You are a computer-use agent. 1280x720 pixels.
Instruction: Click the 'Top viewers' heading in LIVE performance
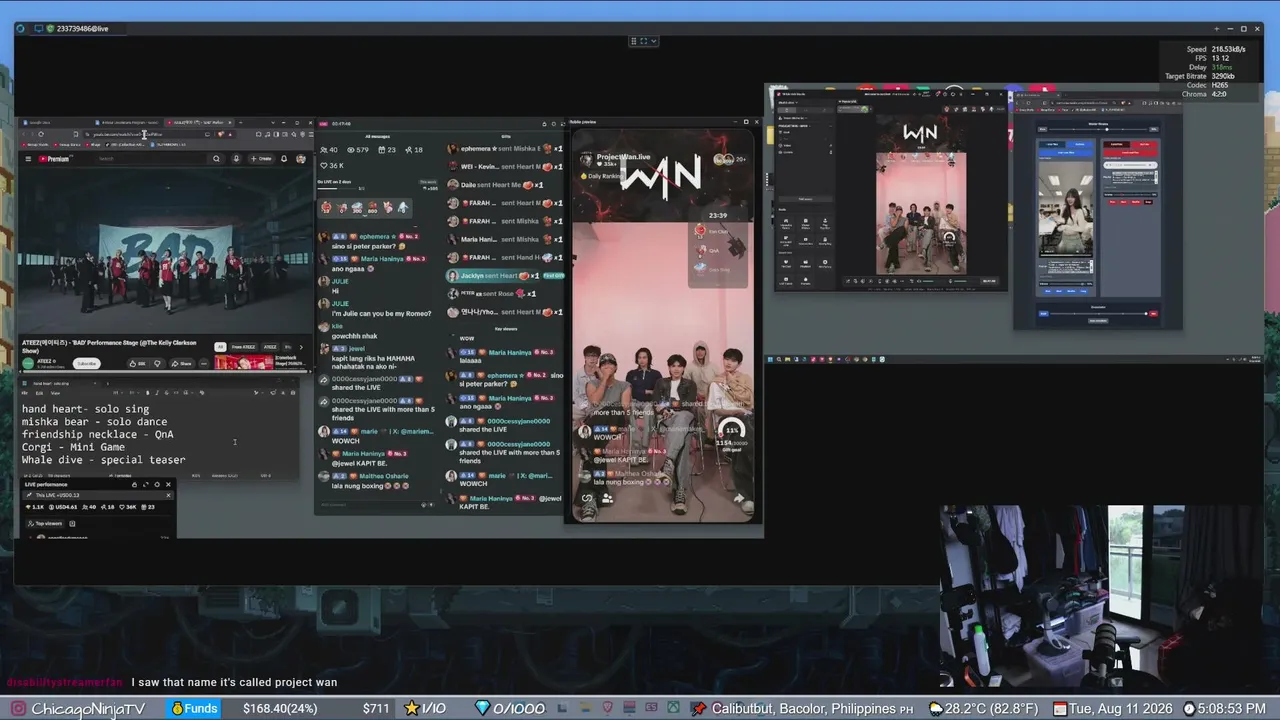45,523
